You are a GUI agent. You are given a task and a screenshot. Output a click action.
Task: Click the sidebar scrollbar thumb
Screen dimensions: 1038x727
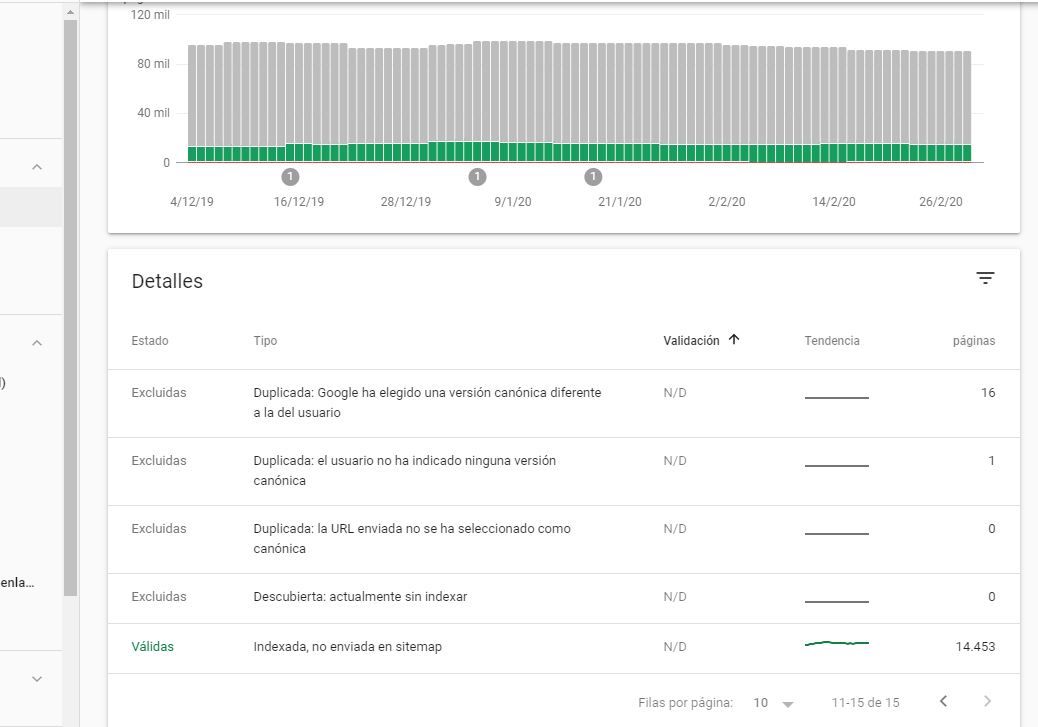pyautogui.click(x=70, y=308)
